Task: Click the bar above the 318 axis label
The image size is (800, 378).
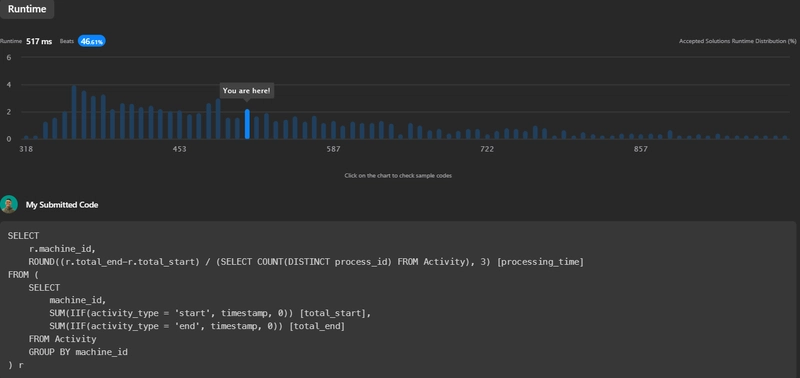Action: [x=26, y=137]
